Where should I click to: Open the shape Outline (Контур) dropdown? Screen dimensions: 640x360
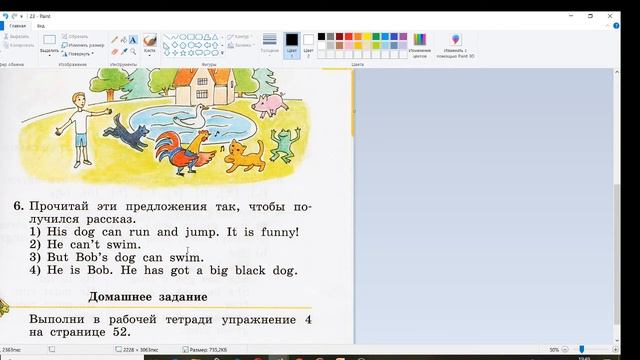coord(240,36)
